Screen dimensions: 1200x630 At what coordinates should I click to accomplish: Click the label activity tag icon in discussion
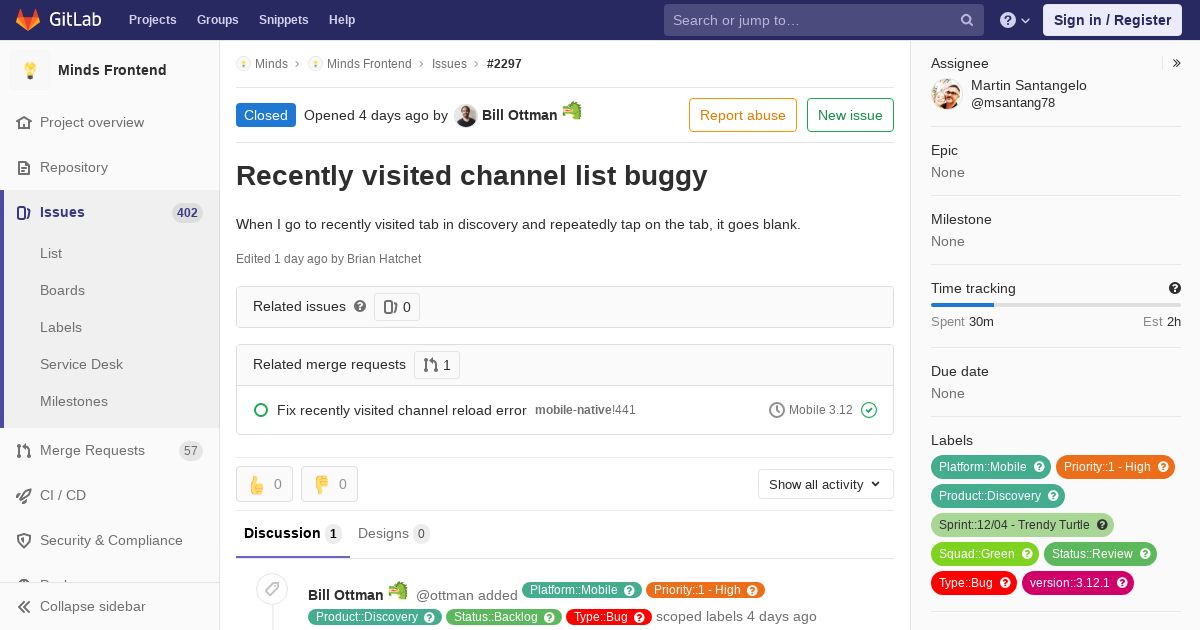click(x=271, y=589)
